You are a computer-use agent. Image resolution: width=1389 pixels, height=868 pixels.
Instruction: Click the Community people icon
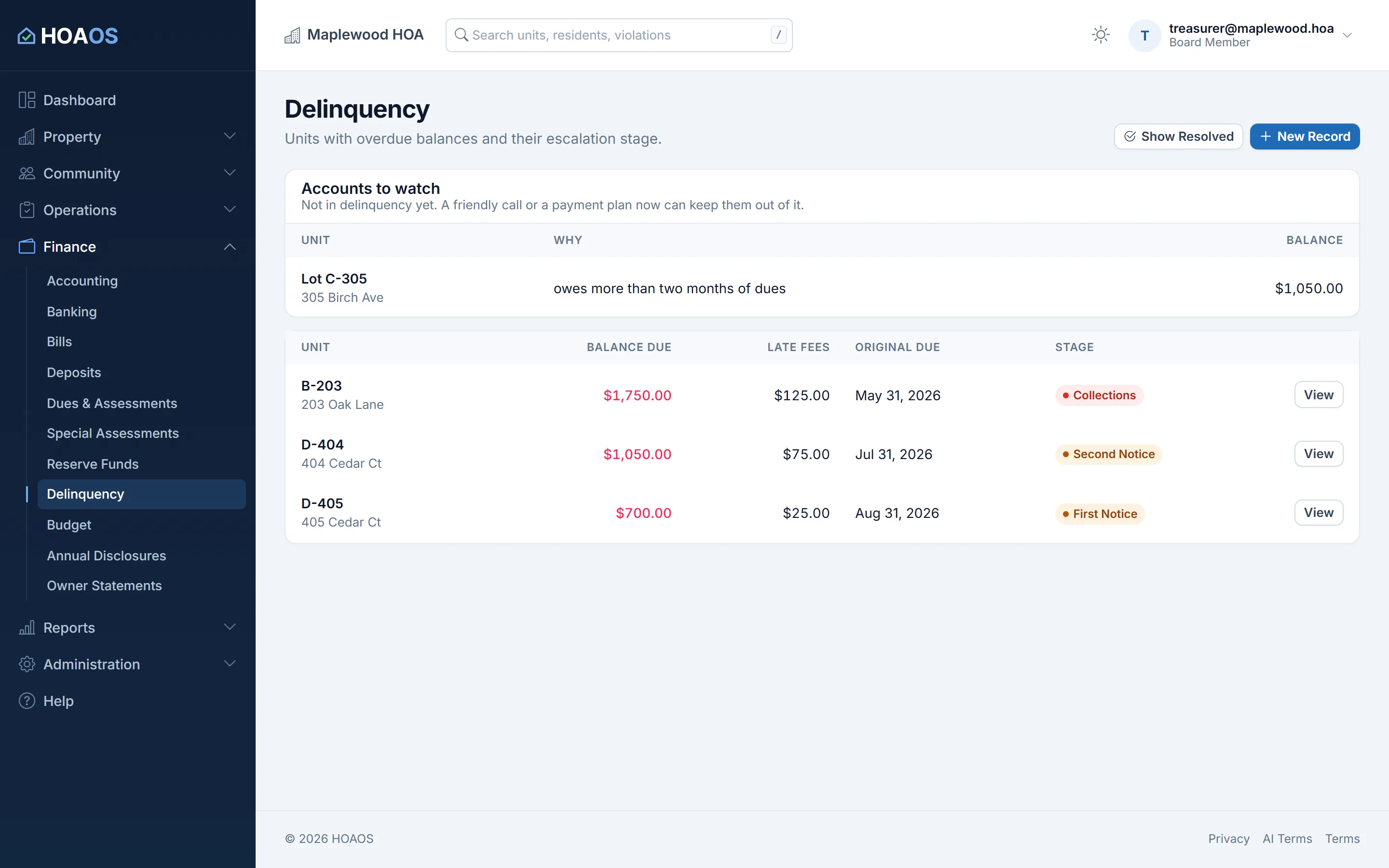point(27,174)
